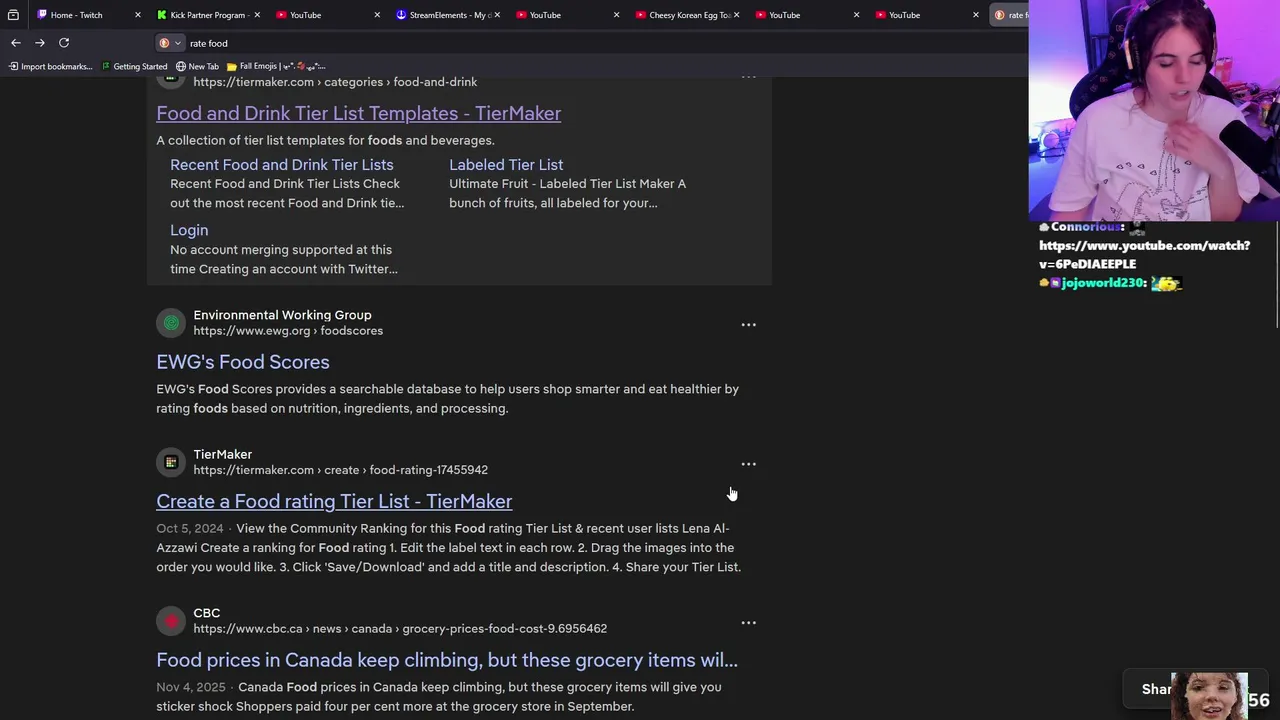Open search engine selector dropdown in address bar
1280x720 pixels.
tap(170, 43)
